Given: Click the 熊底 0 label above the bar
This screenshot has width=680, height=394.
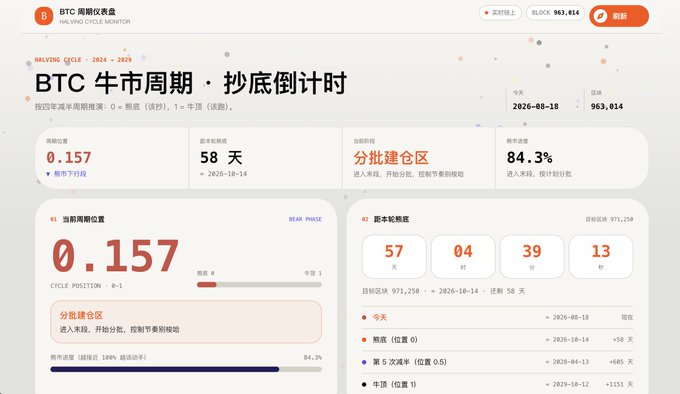Looking at the screenshot, I should [x=206, y=274].
